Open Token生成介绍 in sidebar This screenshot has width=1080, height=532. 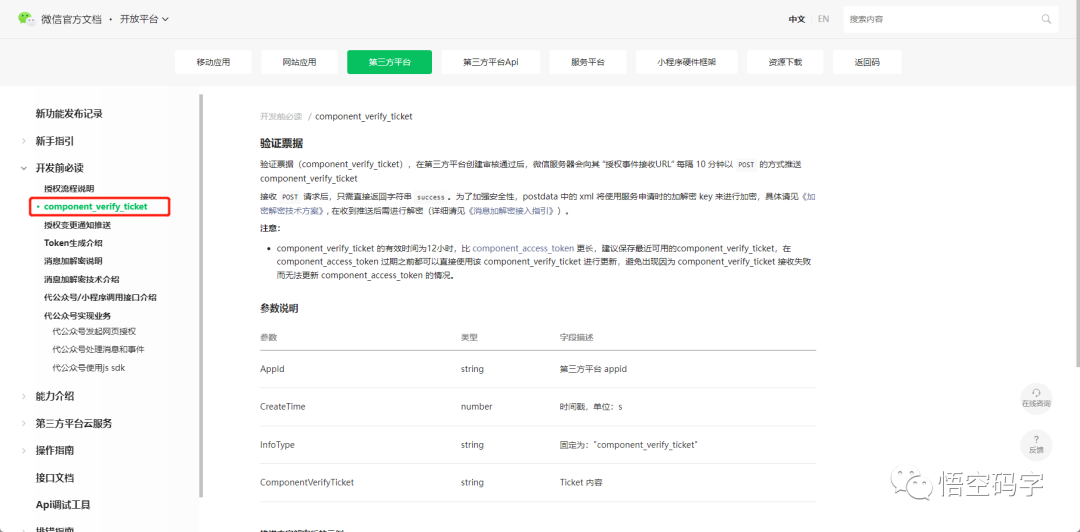pos(74,243)
